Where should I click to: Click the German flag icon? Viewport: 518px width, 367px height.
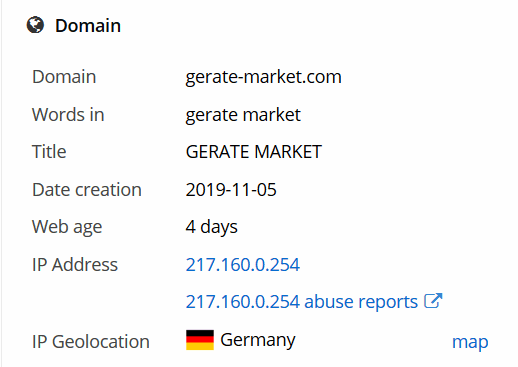200,340
